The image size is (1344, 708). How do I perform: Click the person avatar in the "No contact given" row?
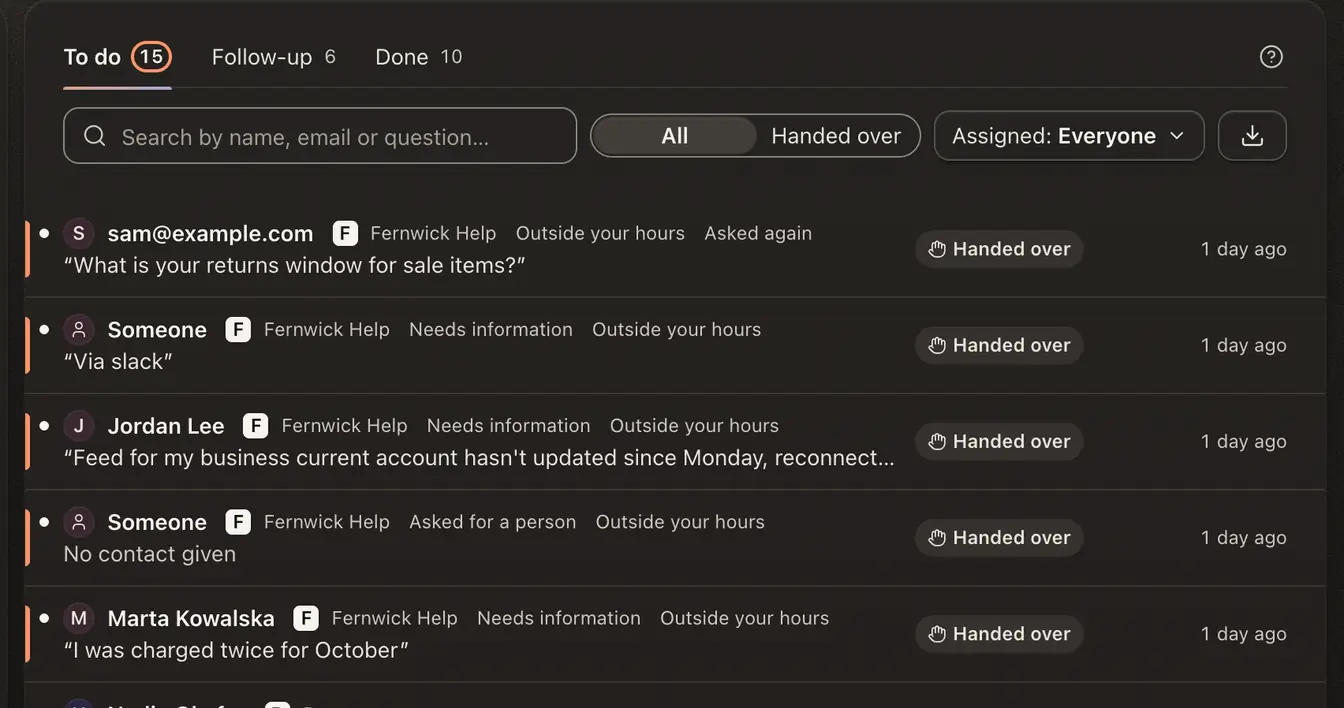(79, 521)
